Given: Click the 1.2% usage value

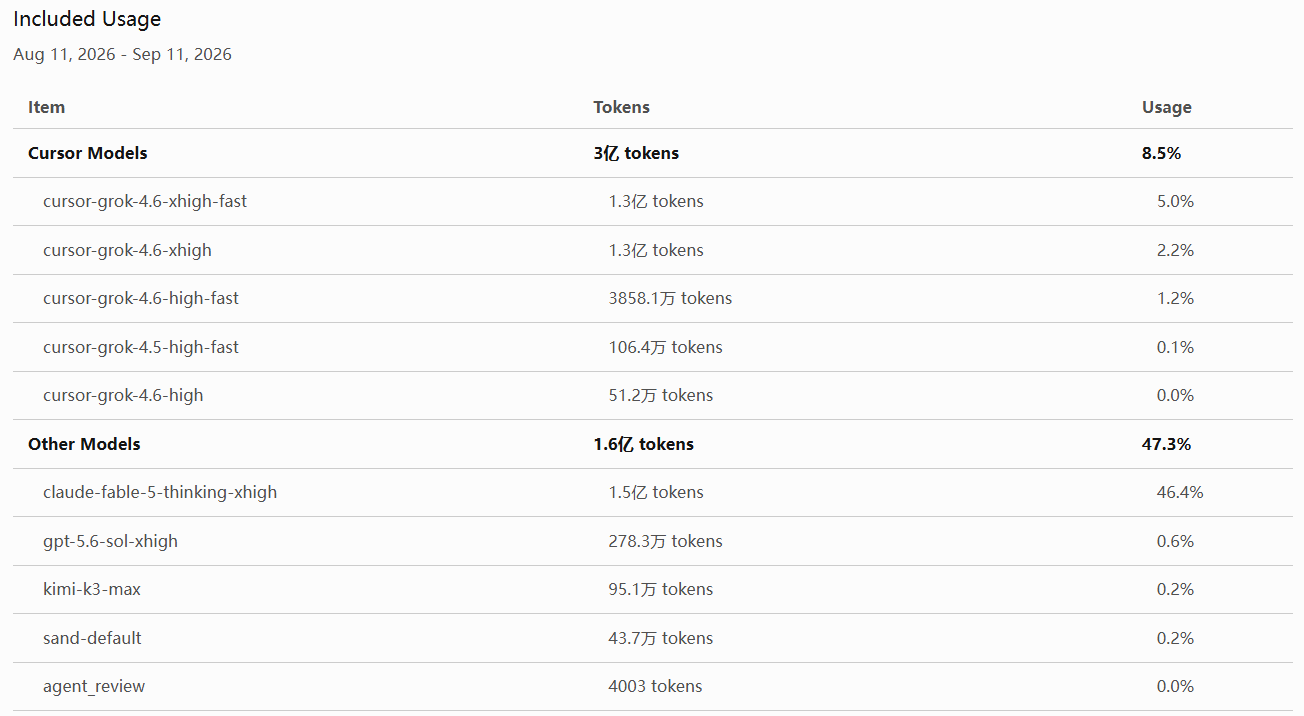Looking at the screenshot, I should pos(1175,298).
